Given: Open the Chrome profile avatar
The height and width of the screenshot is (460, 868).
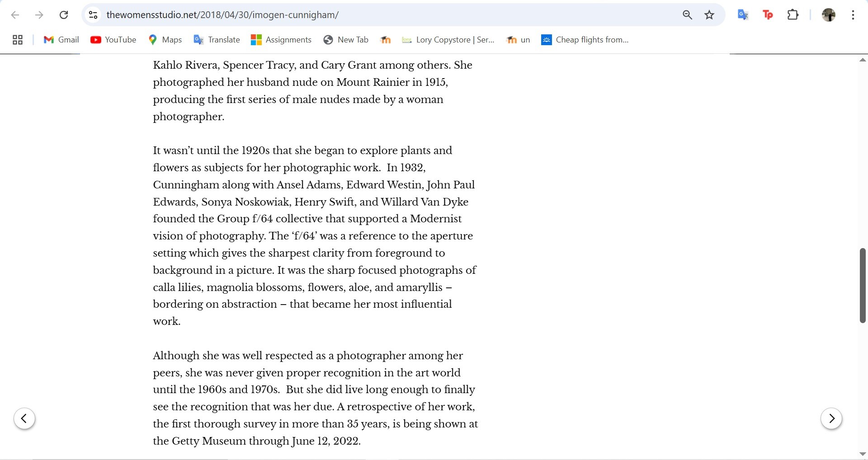Looking at the screenshot, I should tap(828, 15).
